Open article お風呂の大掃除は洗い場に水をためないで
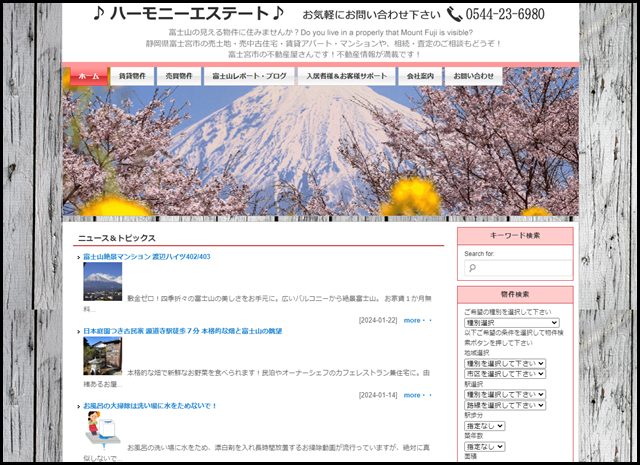The width and height of the screenshot is (640, 465). [x=150, y=406]
